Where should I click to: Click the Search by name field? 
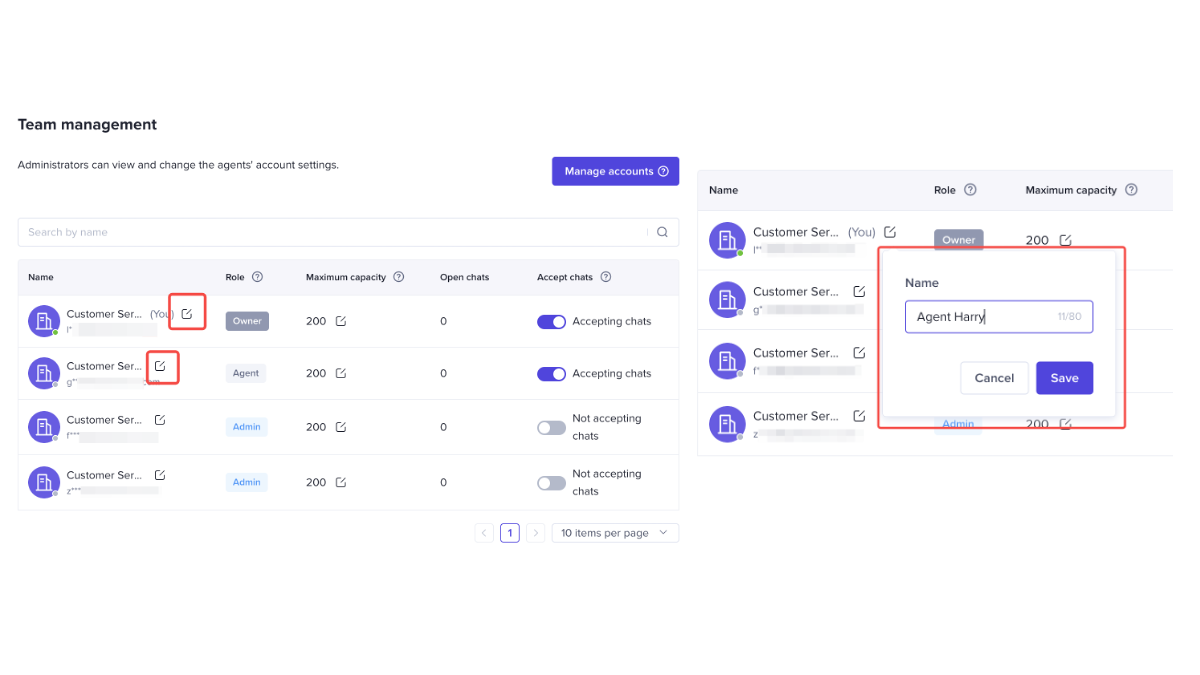[x=330, y=232]
